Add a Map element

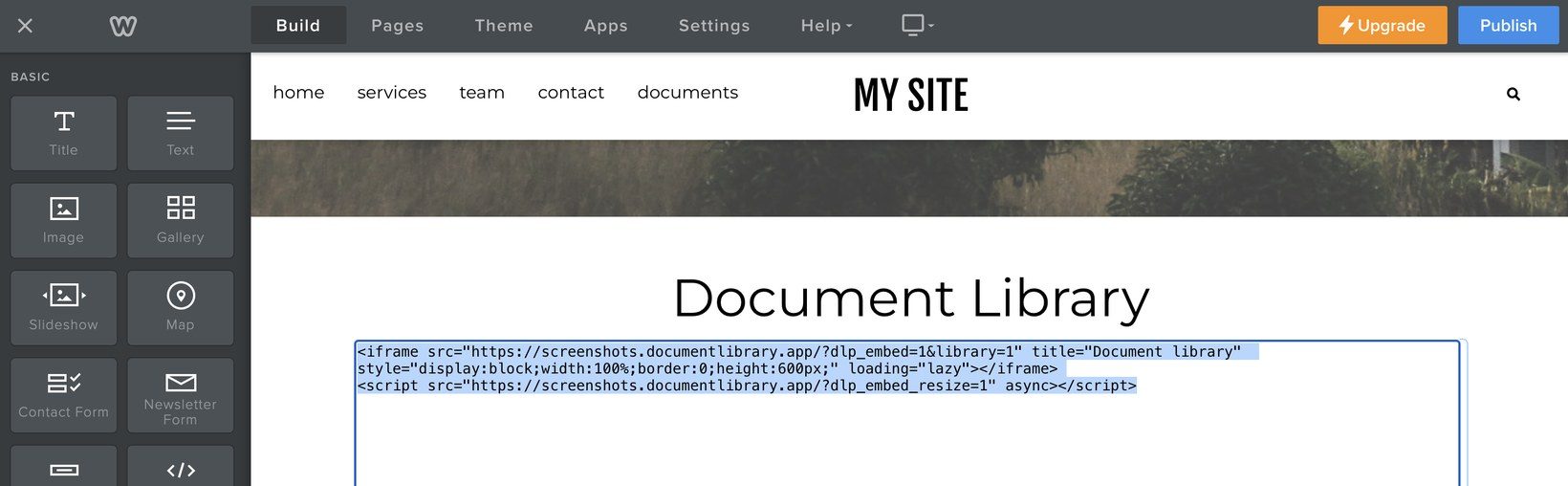click(x=181, y=308)
